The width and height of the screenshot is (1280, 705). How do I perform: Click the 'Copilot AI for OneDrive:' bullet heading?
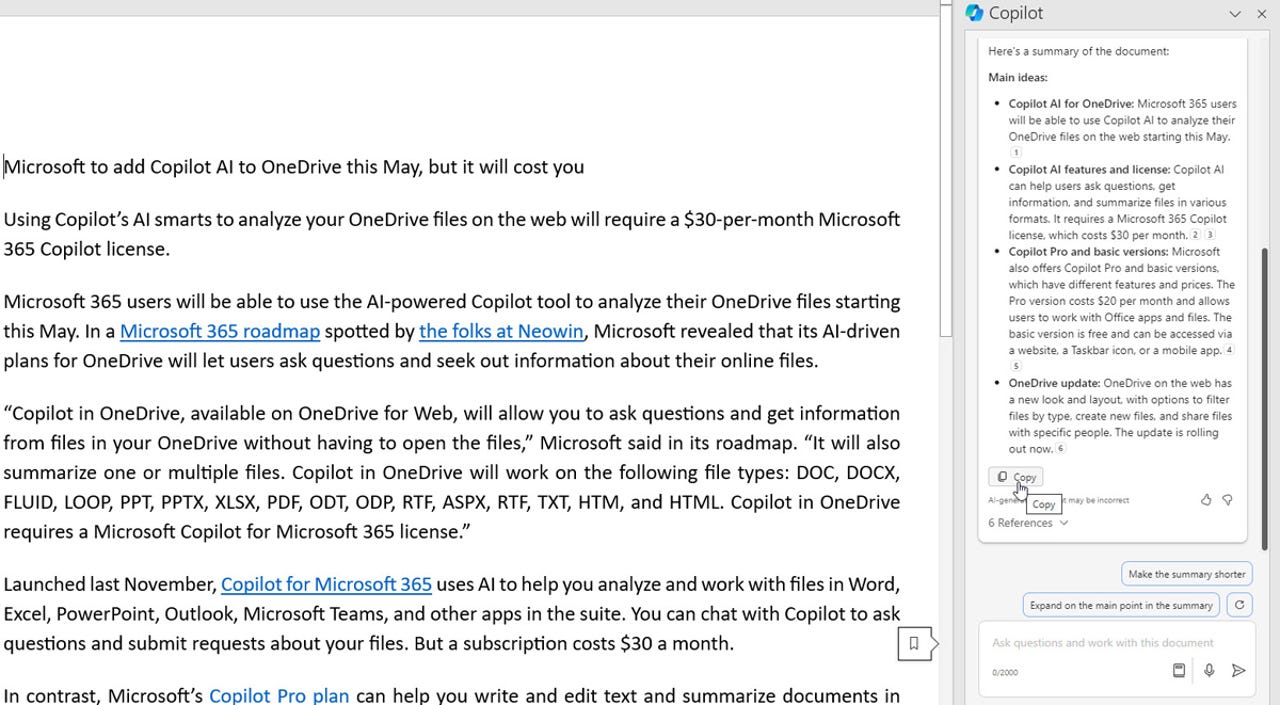click(x=1071, y=104)
